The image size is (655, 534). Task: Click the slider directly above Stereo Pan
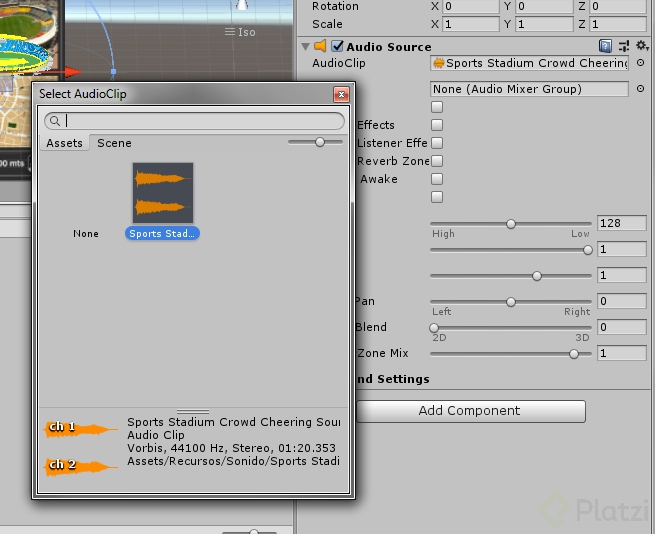click(x=510, y=276)
